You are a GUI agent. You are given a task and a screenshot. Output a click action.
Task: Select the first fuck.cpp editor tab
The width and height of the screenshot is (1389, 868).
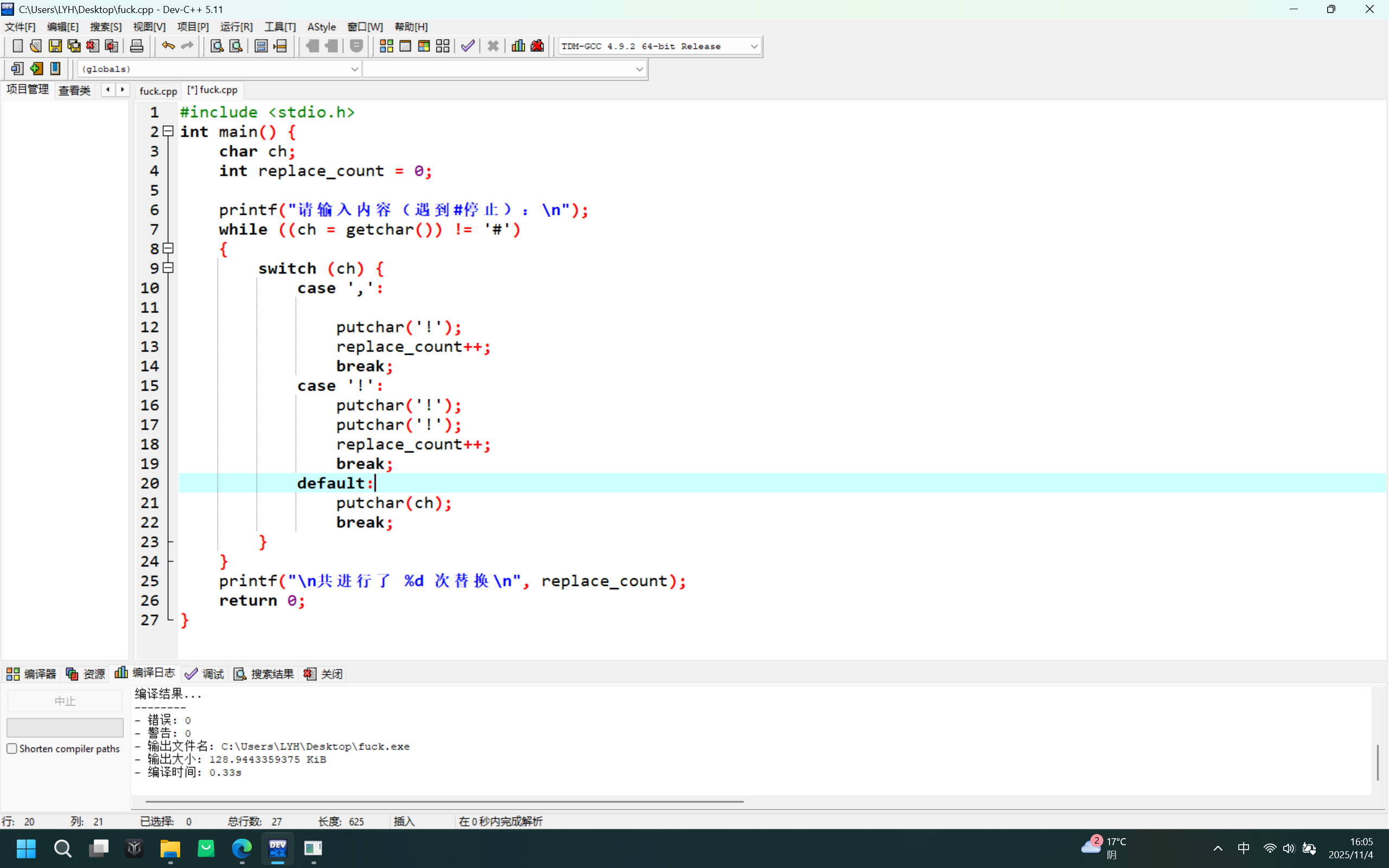[158, 91]
